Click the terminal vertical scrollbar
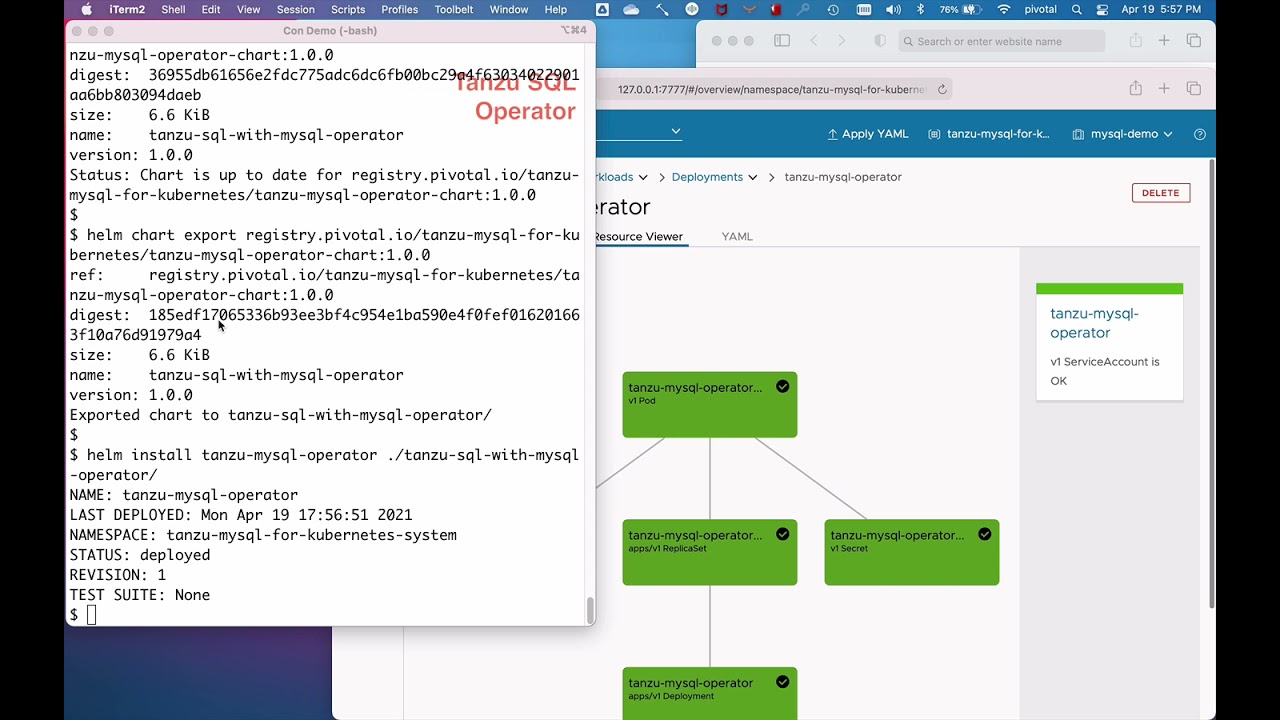The height and width of the screenshot is (720, 1280). [590, 609]
